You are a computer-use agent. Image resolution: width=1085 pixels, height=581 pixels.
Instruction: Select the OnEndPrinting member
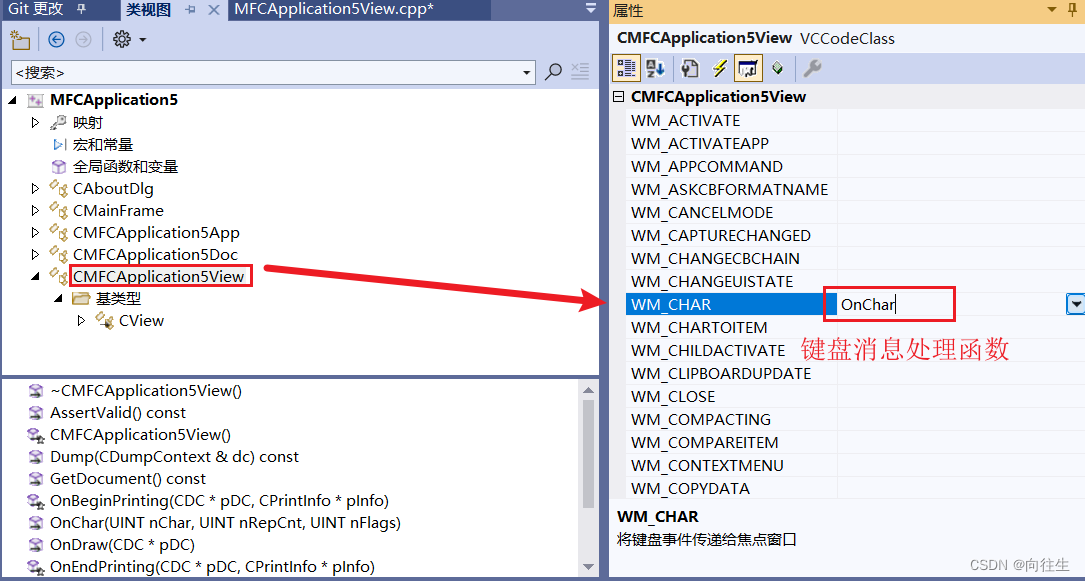(212, 567)
